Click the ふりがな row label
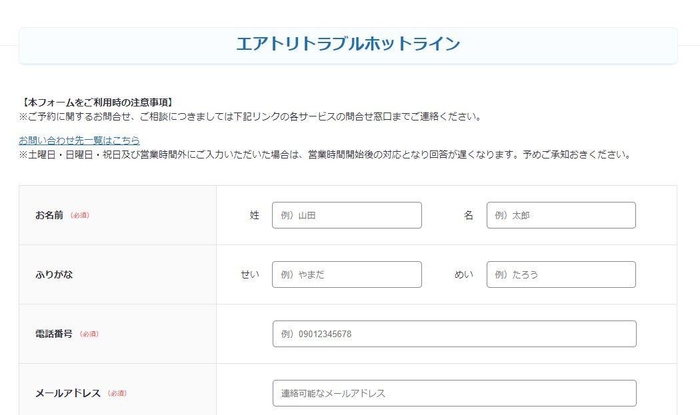Image resolution: width=700 pixels, height=415 pixels. pos(53,274)
